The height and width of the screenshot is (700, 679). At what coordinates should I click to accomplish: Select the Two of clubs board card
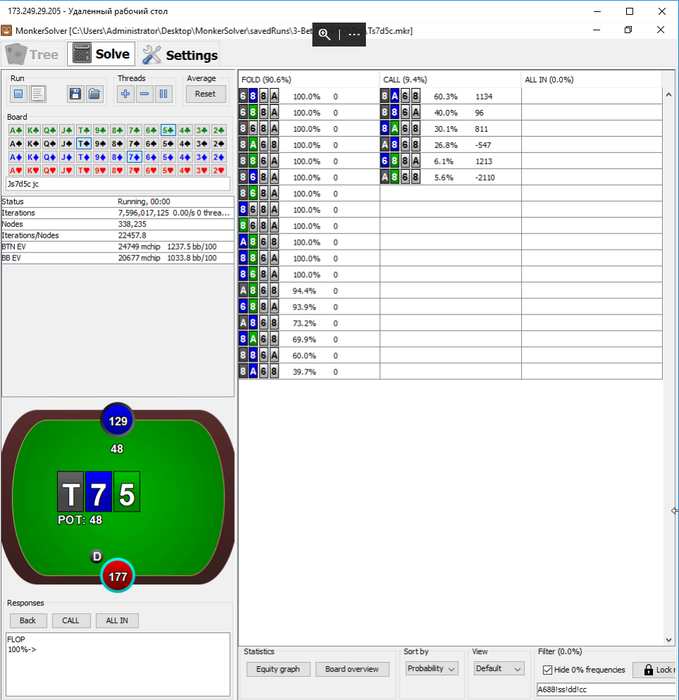(x=219, y=130)
